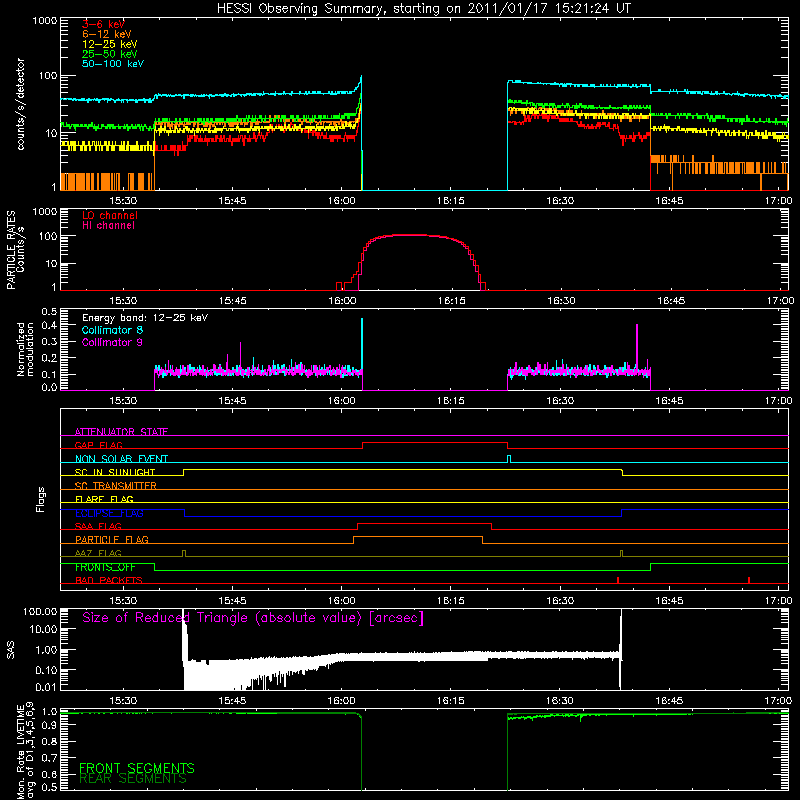Click the FRONT SEGMENTS legend label
800x800 pixels.
[137, 768]
